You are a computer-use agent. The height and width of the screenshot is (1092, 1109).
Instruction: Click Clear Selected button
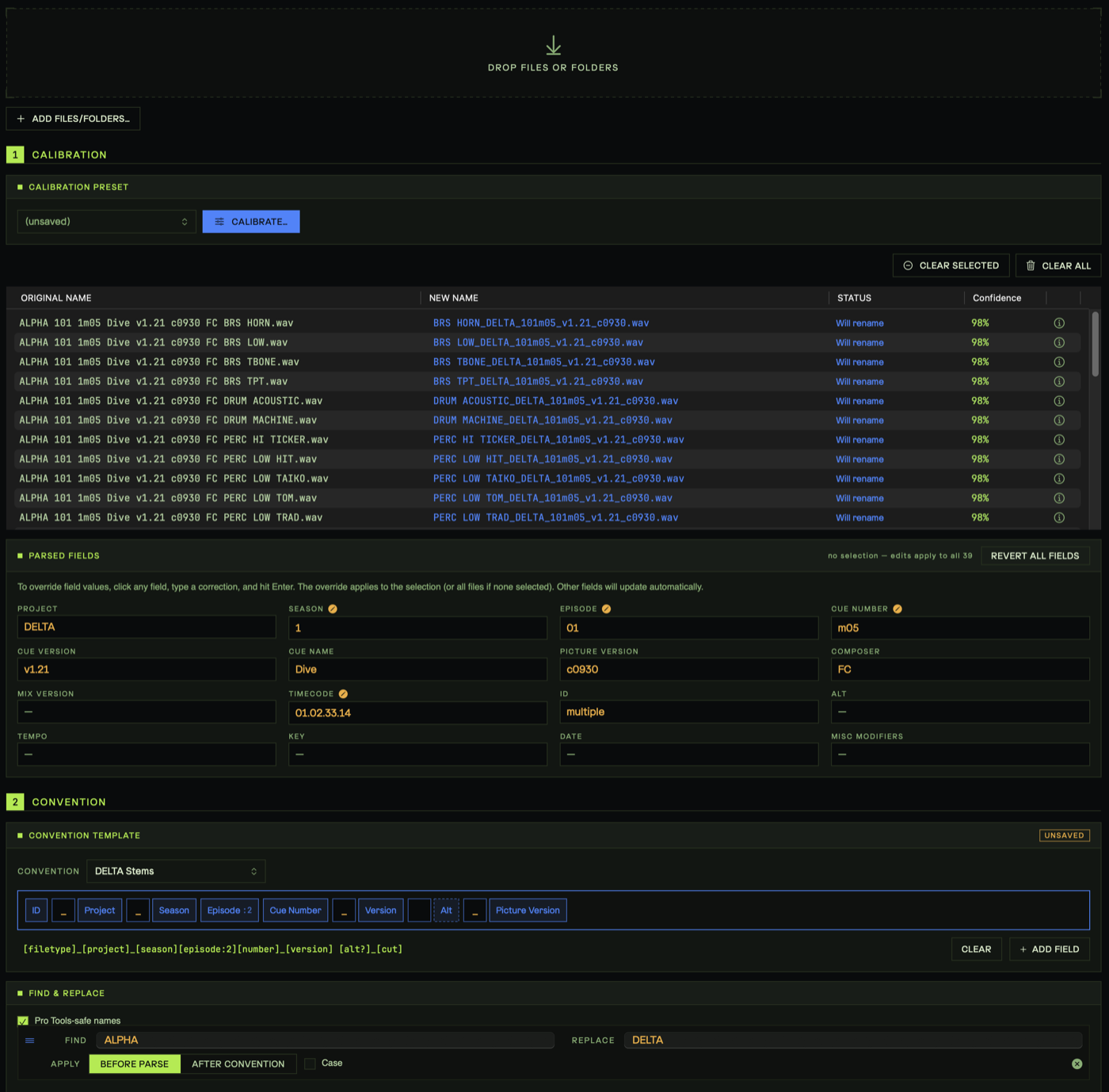click(951, 265)
